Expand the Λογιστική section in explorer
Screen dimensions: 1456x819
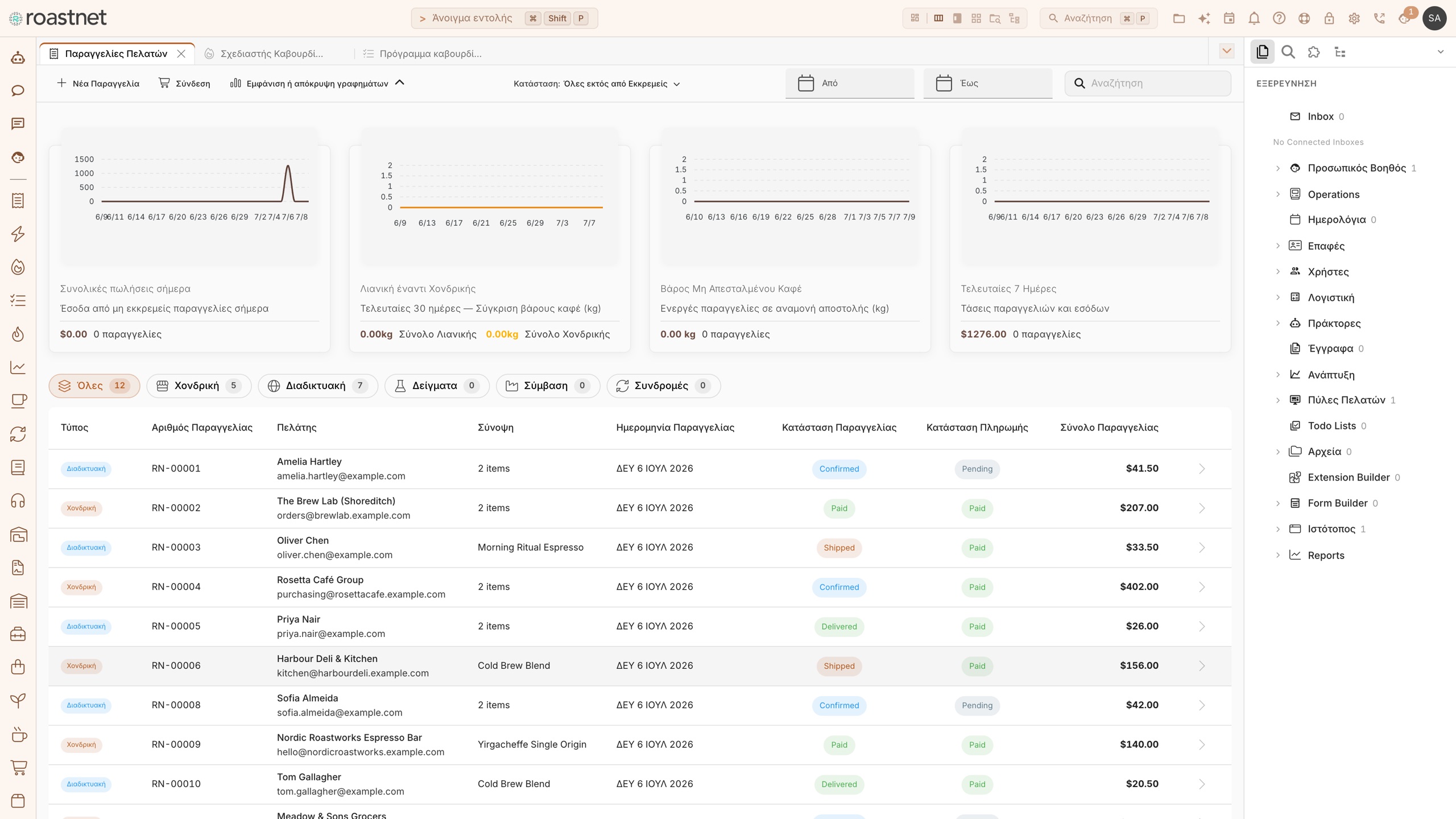point(1278,297)
